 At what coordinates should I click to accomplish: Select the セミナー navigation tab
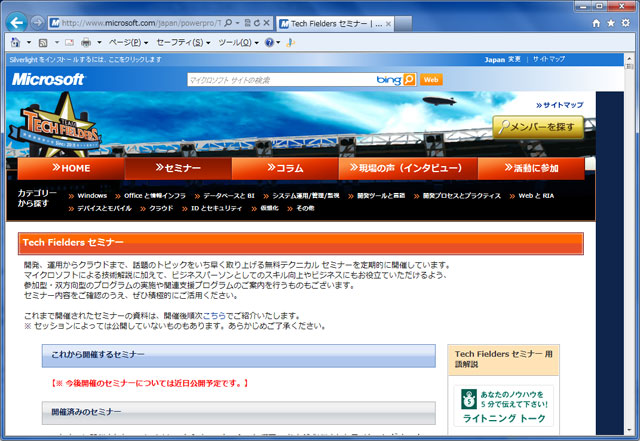[178, 168]
